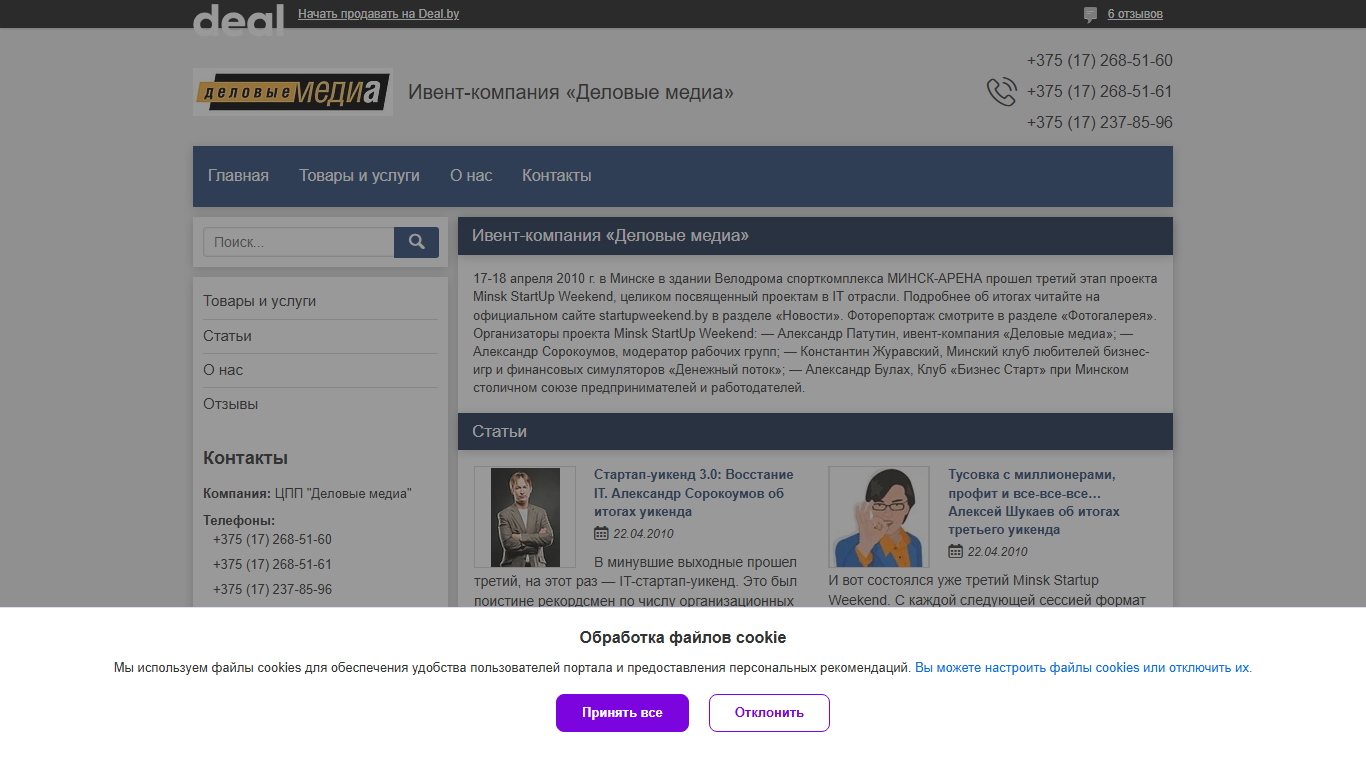This screenshot has height=768, width=1366.
Task: Click the Контакты heading in the sidebar
Action: [x=245, y=458]
